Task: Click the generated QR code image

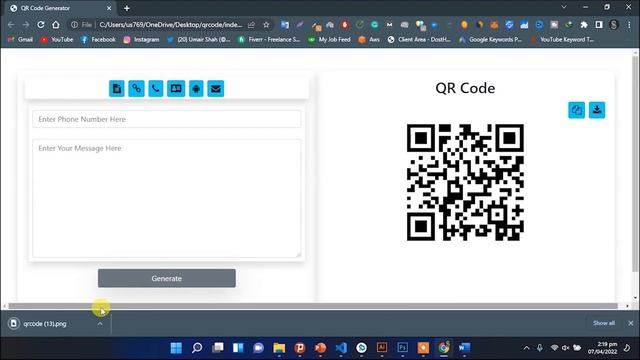Action: click(465, 182)
